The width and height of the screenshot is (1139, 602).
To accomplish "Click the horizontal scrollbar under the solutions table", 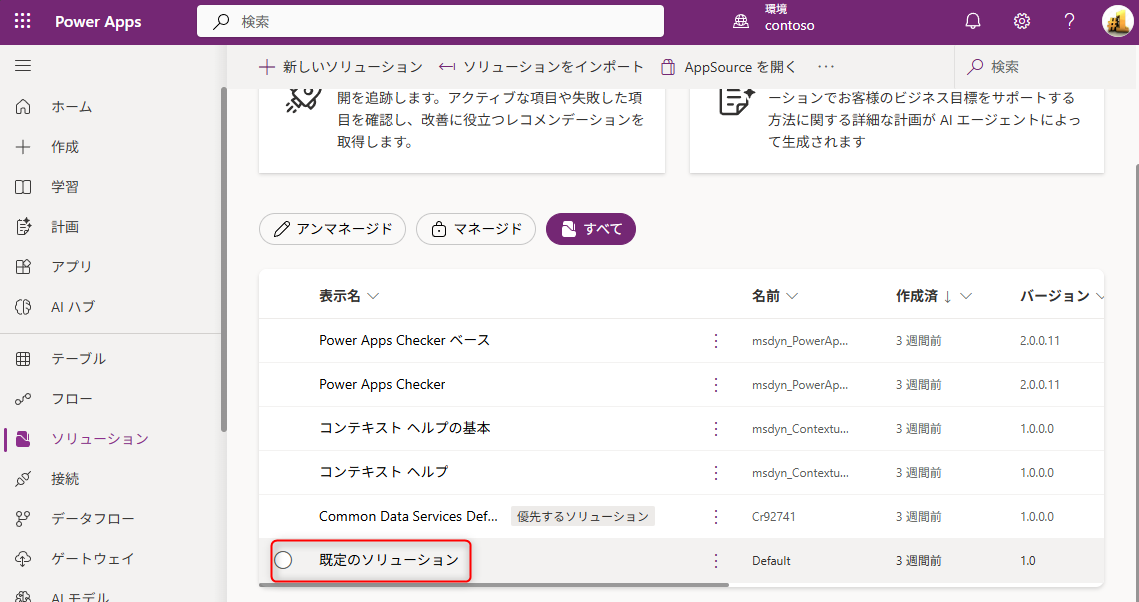I will 500,585.
